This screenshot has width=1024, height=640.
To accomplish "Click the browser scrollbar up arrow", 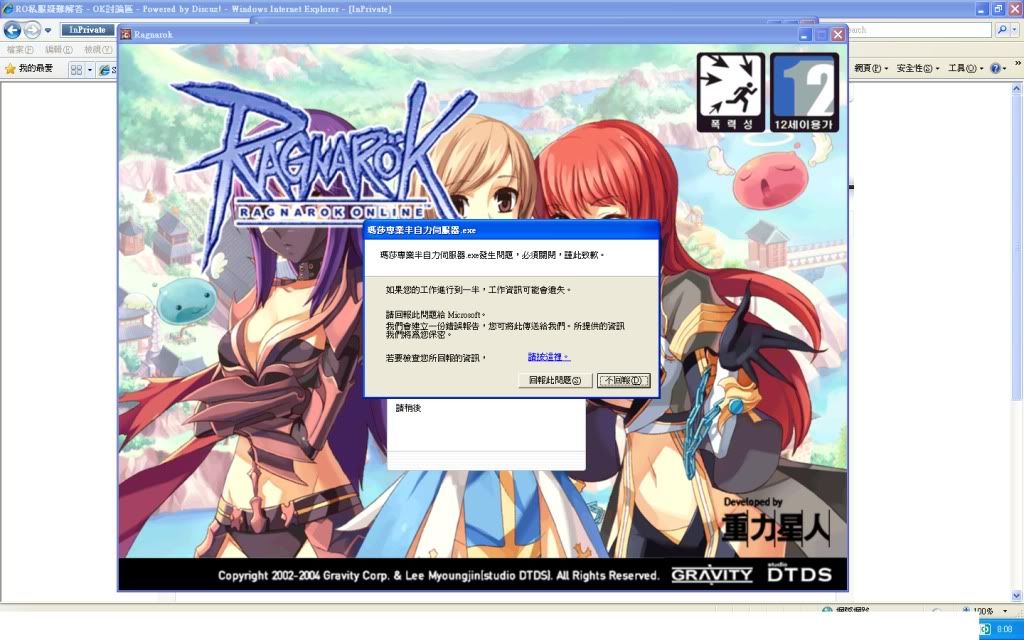I will (x=1017, y=88).
